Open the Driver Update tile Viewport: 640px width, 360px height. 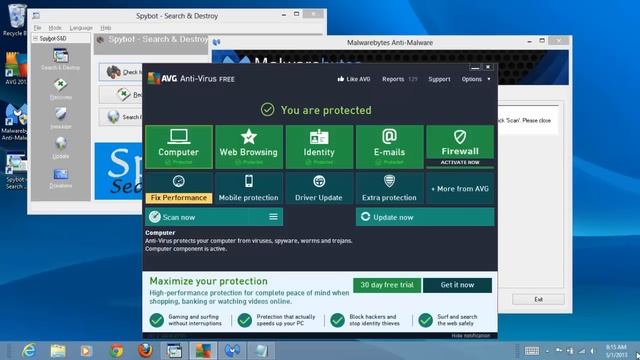point(319,188)
